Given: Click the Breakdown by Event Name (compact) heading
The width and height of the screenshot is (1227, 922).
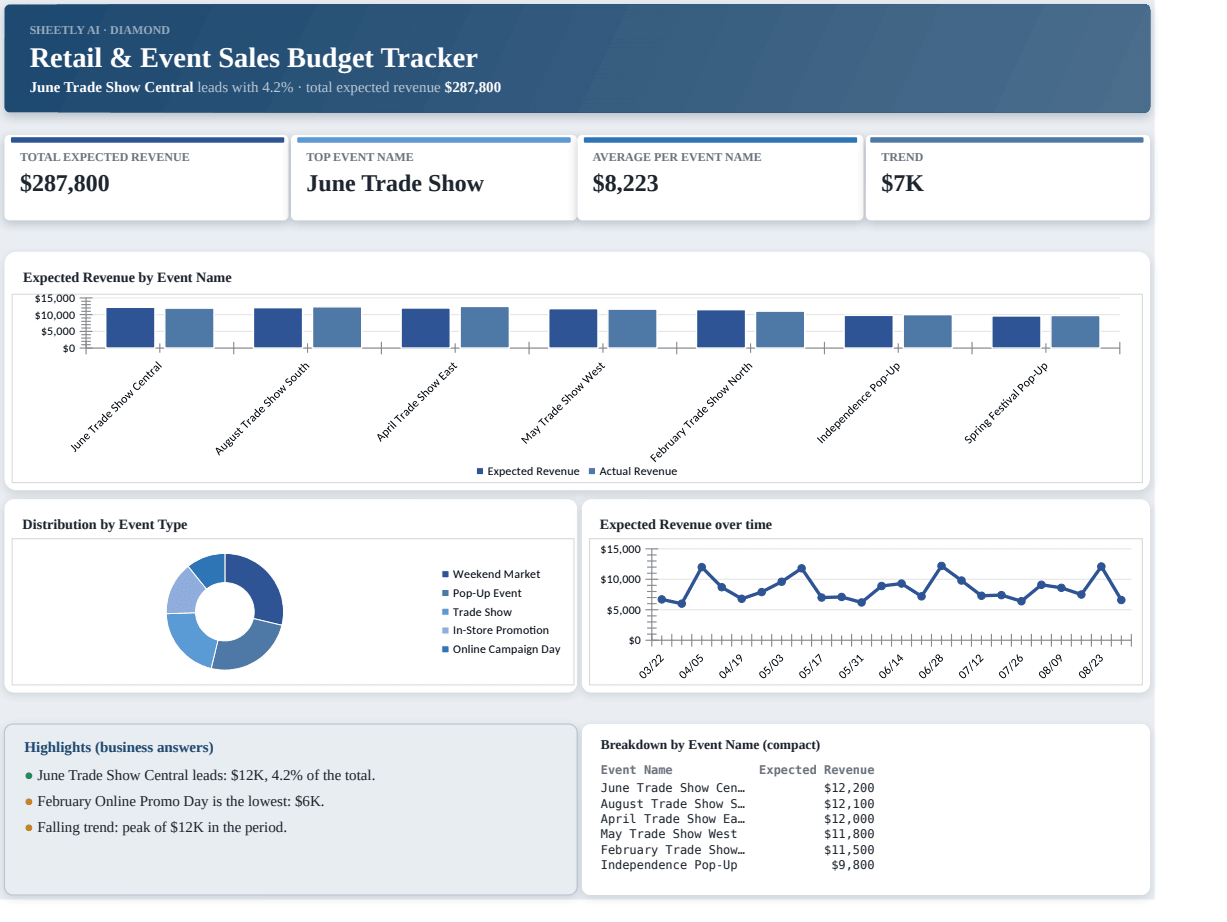Looking at the screenshot, I should pos(710,745).
